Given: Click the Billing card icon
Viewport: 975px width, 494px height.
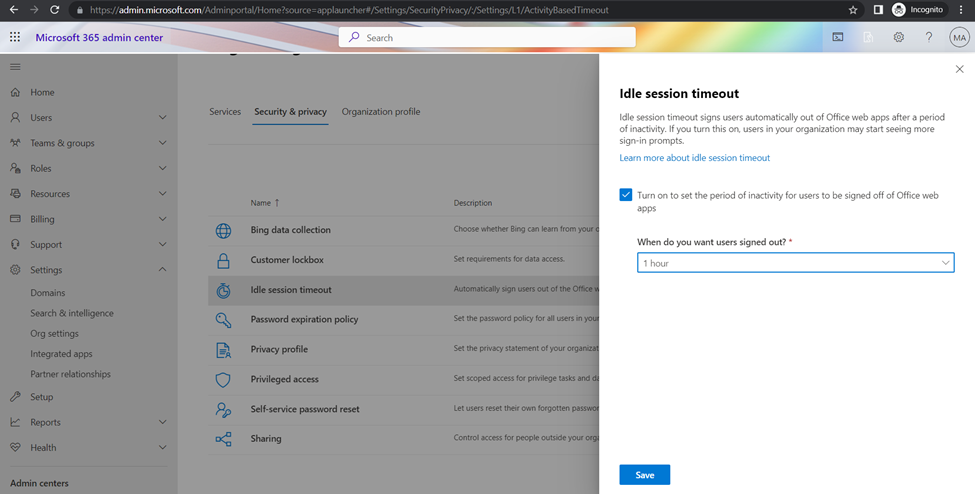Looking at the screenshot, I should [16, 219].
